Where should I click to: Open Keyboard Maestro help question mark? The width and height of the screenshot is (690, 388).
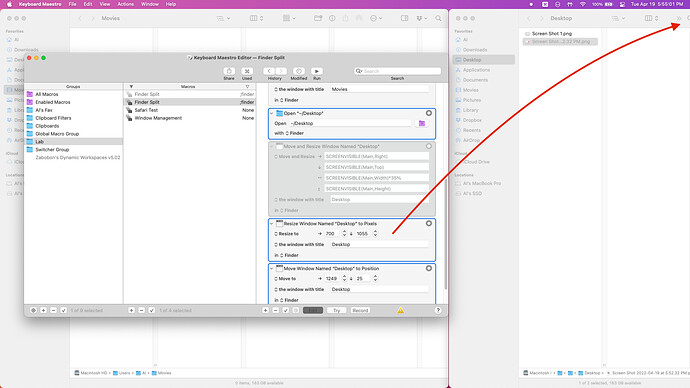click(x=438, y=311)
